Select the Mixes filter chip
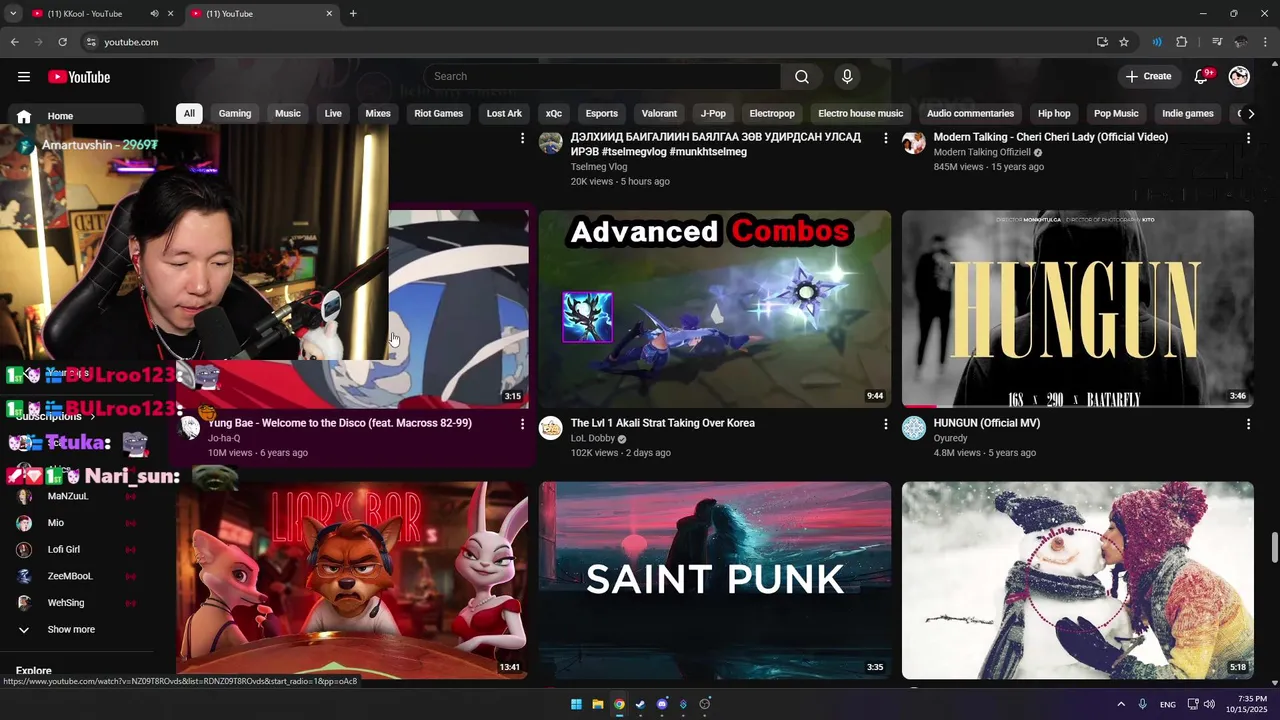This screenshot has height=720, width=1280. pos(378,114)
